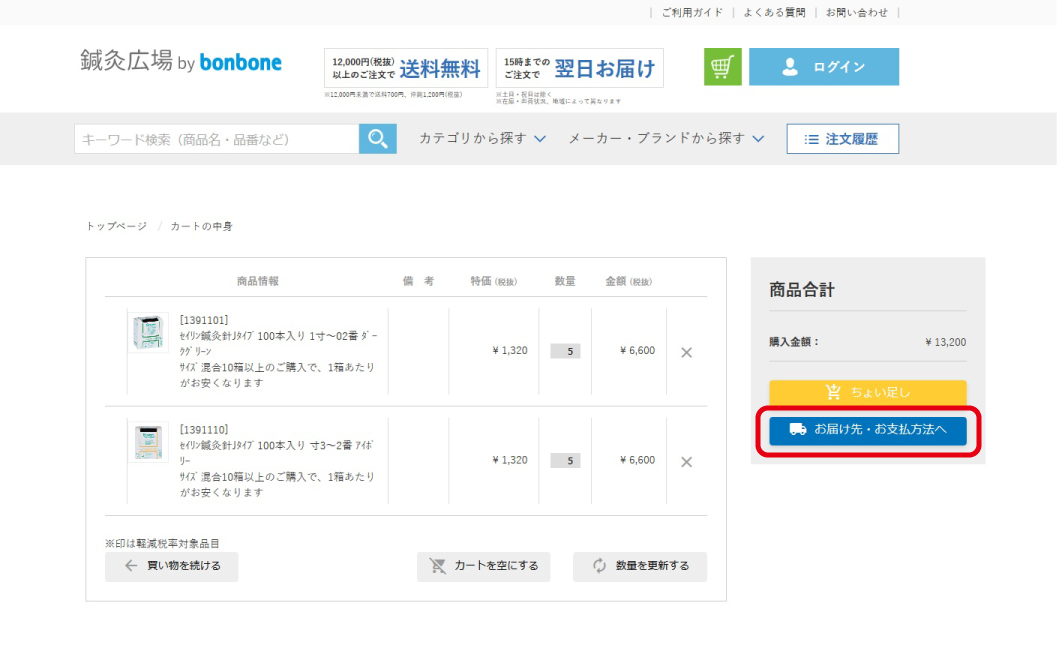Click 注文履歴 order history button

pos(842,139)
